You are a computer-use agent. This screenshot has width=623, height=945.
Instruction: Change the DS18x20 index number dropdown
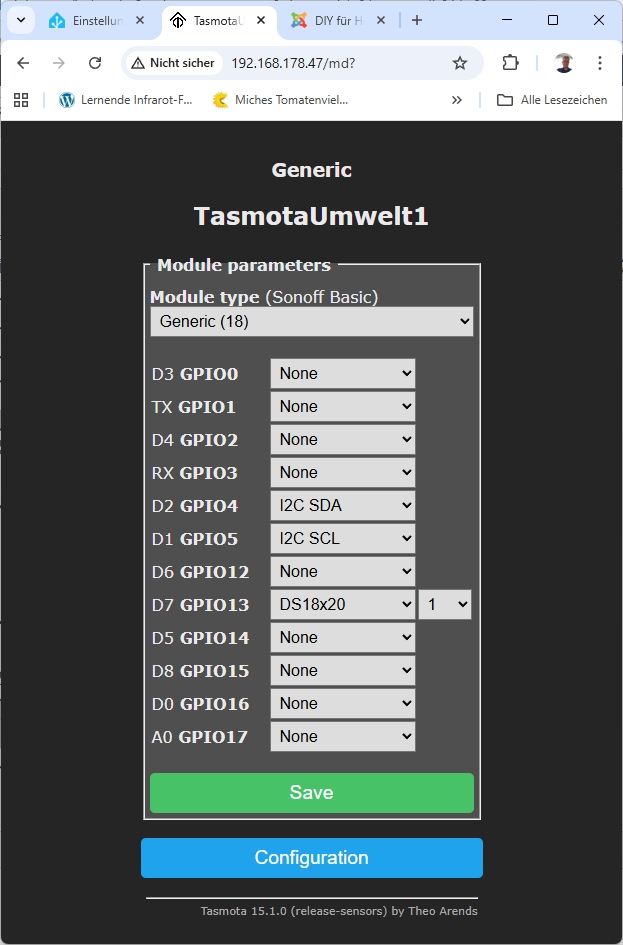444,605
